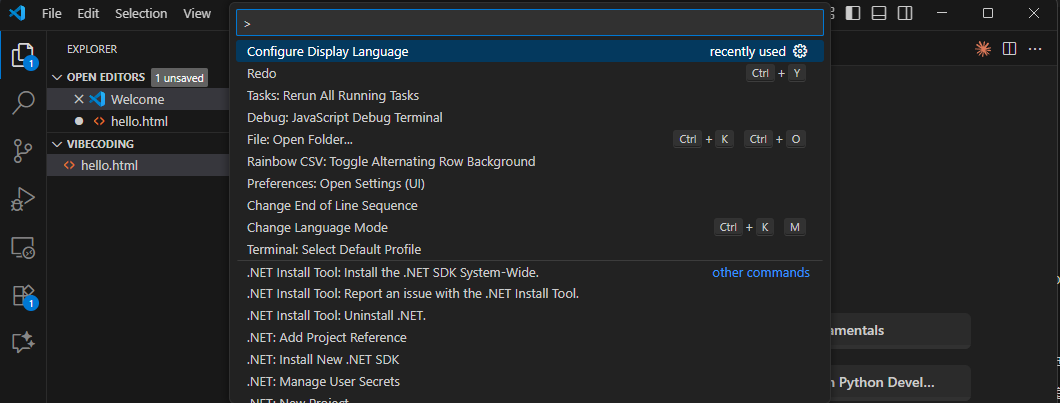The height and width of the screenshot is (403, 1060).
Task: Close the Welcome editor in Open Editors
Action: 80,99
